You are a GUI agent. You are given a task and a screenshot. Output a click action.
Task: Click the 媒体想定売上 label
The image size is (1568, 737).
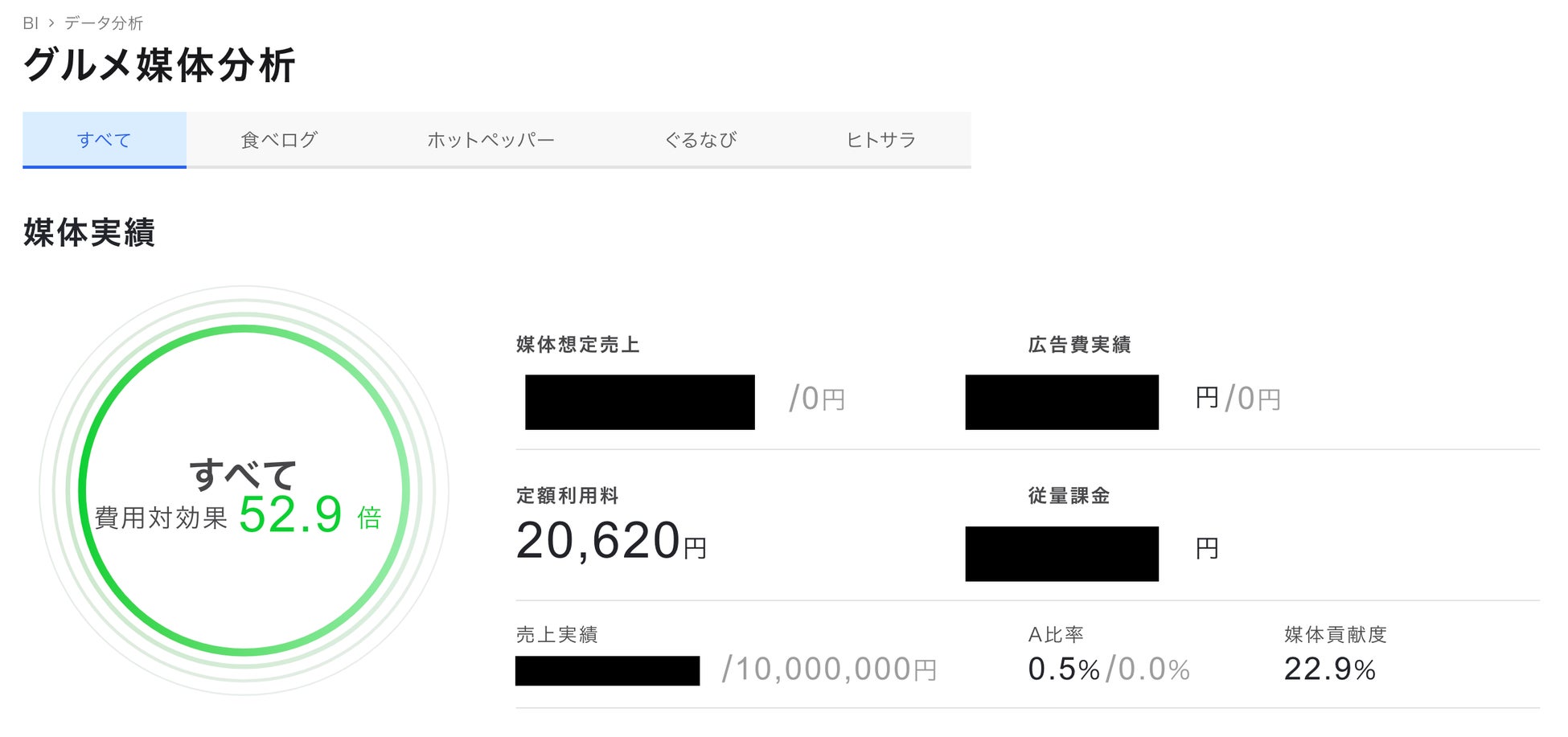[577, 345]
